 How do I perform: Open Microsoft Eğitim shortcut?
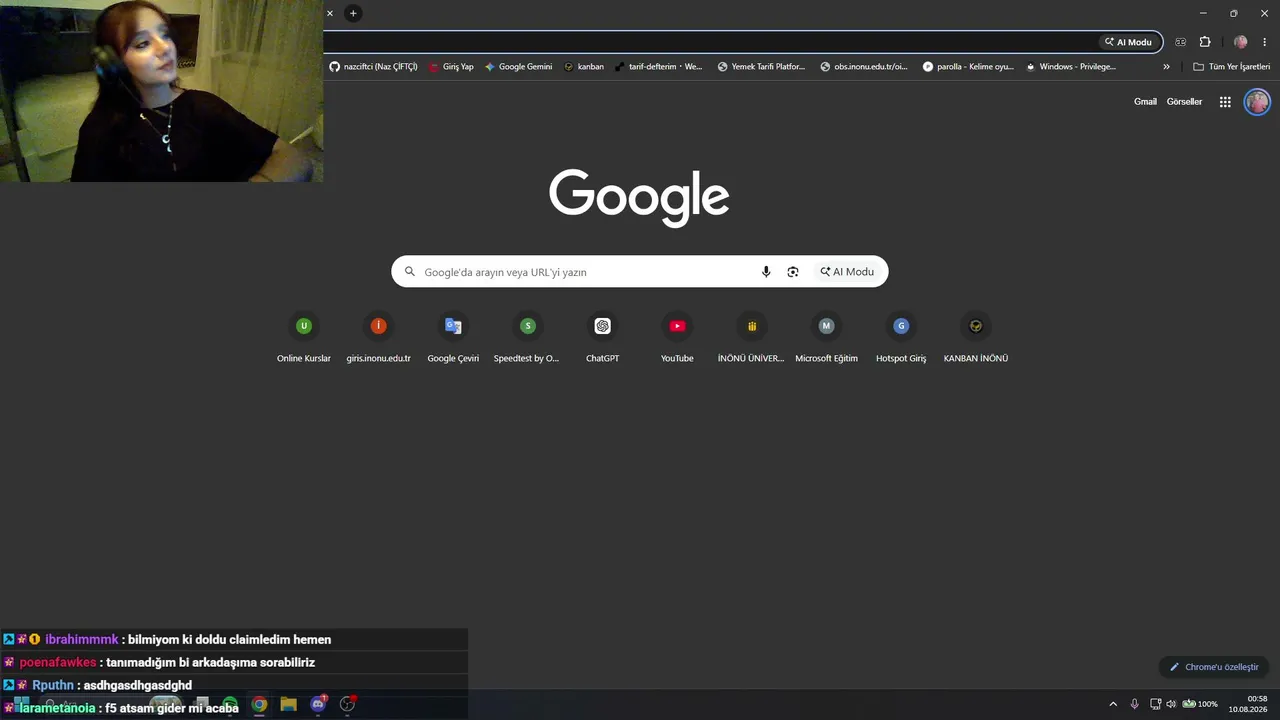[x=826, y=338]
